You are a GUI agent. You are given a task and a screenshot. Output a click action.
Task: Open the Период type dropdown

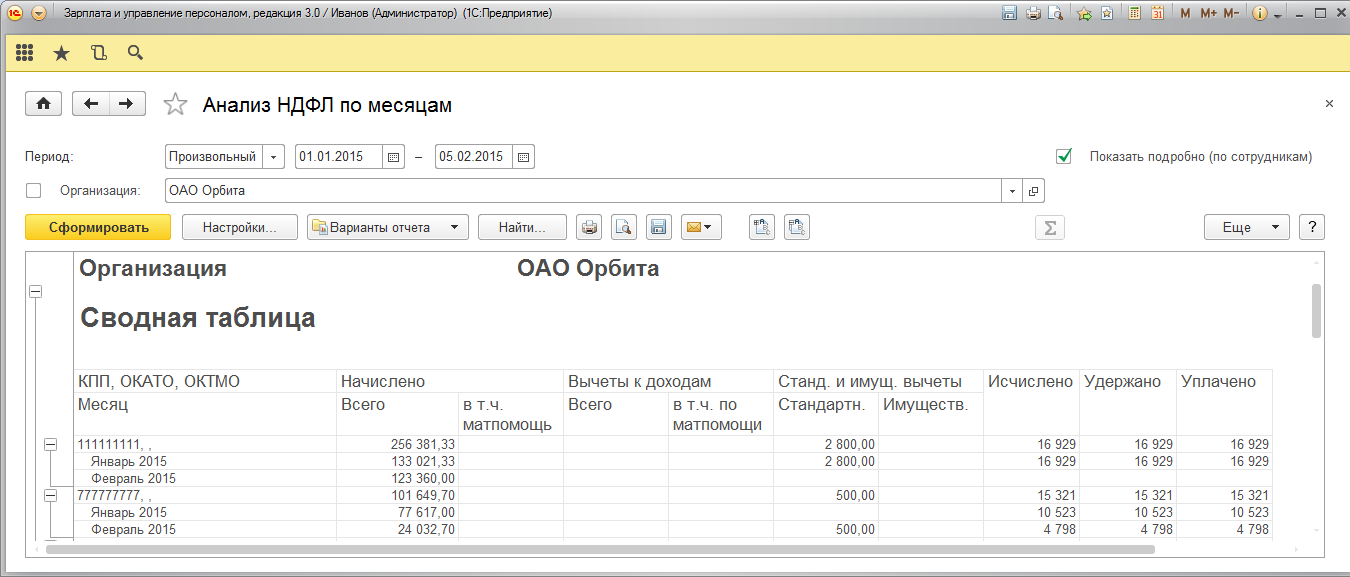click(x=274, y=157)
